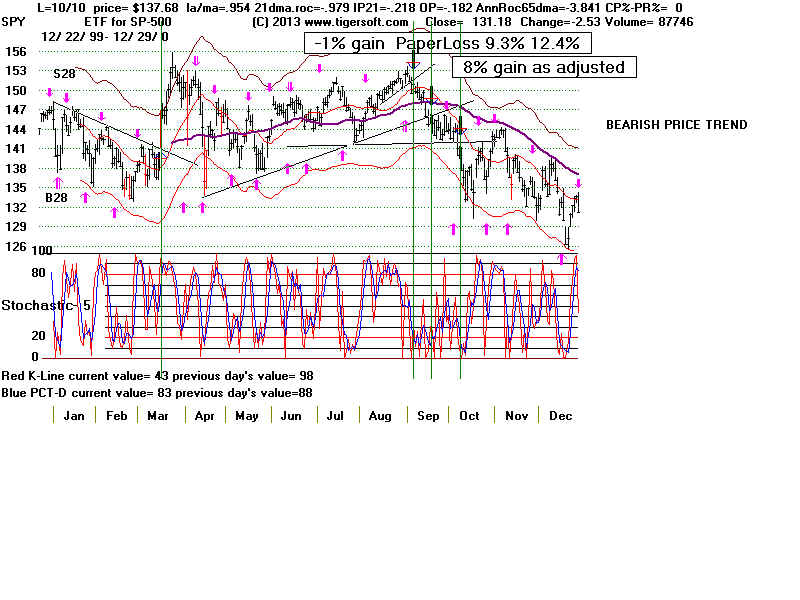Click the 156 price axis label
The width and height of the screenshot is (800, 600).
[15, 51]
